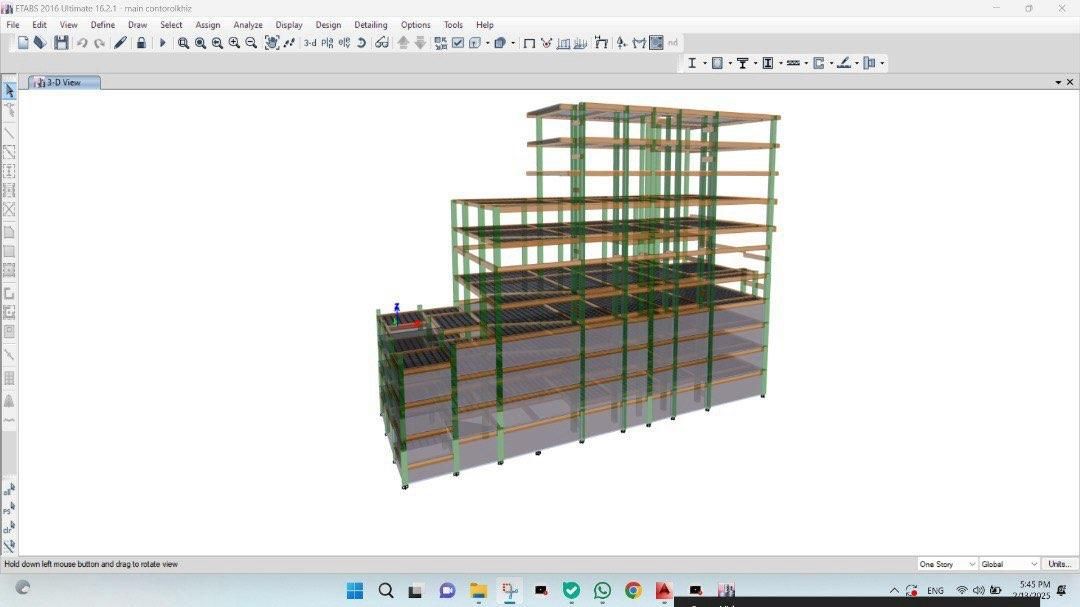Expand shear wall design dropdown arrow
This screenshot has width=1080, height=607.
[831, 63]
